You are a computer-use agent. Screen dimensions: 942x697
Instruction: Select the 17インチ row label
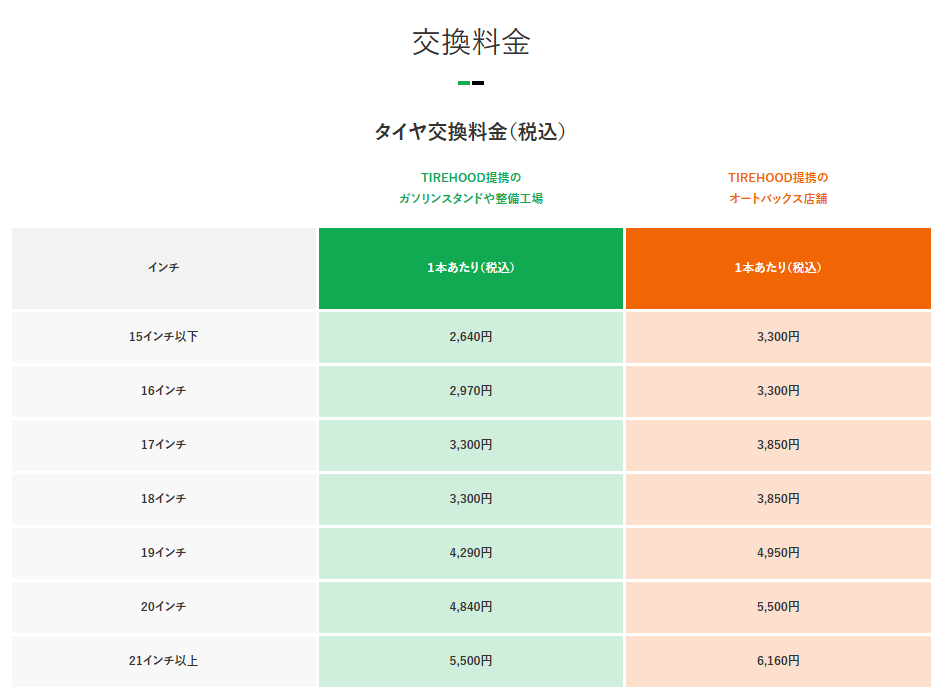click(x=163, y=445)
